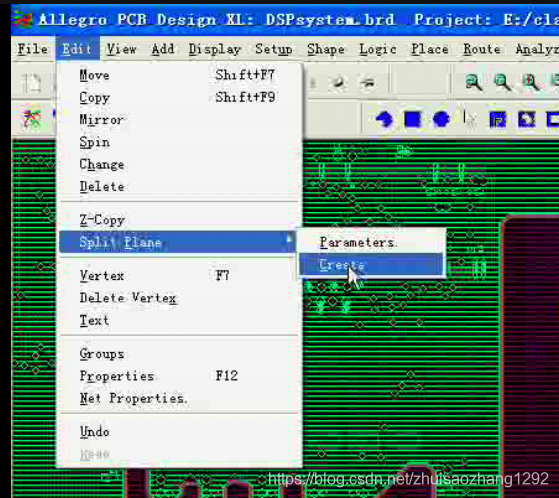The width and height of the screenshot is (559, 498).
Task: Choose Groups in the Edit menu
Action: coord(179,354)
